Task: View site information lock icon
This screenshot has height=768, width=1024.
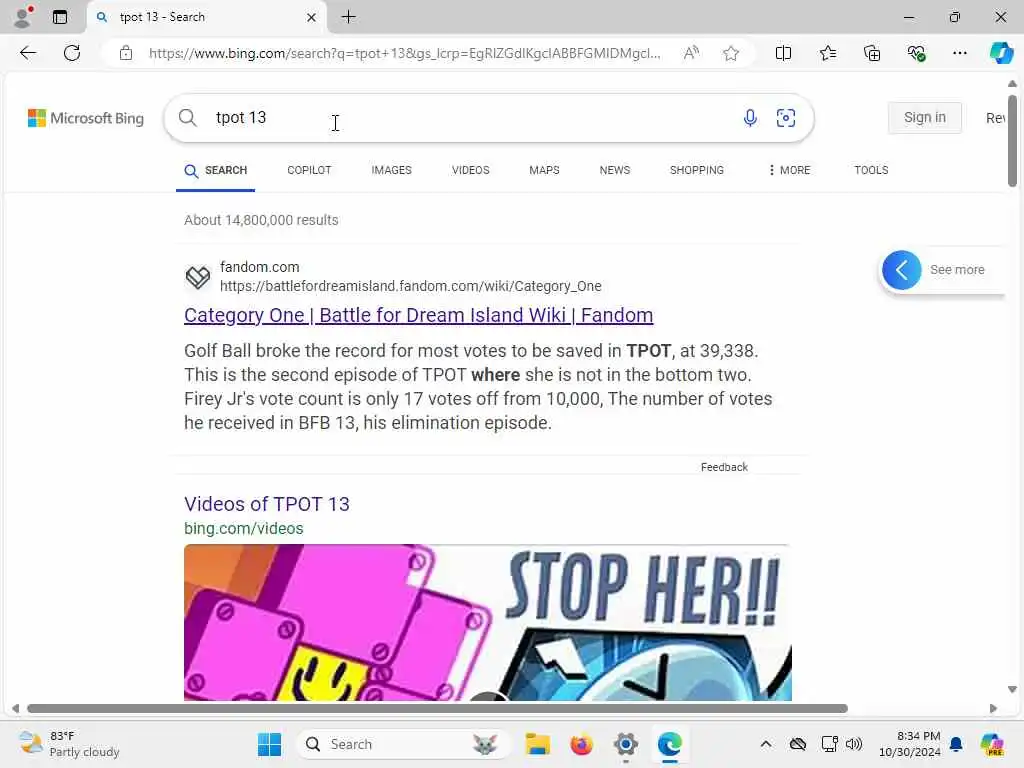Action: pyautogui.click(x=126, y=53)
